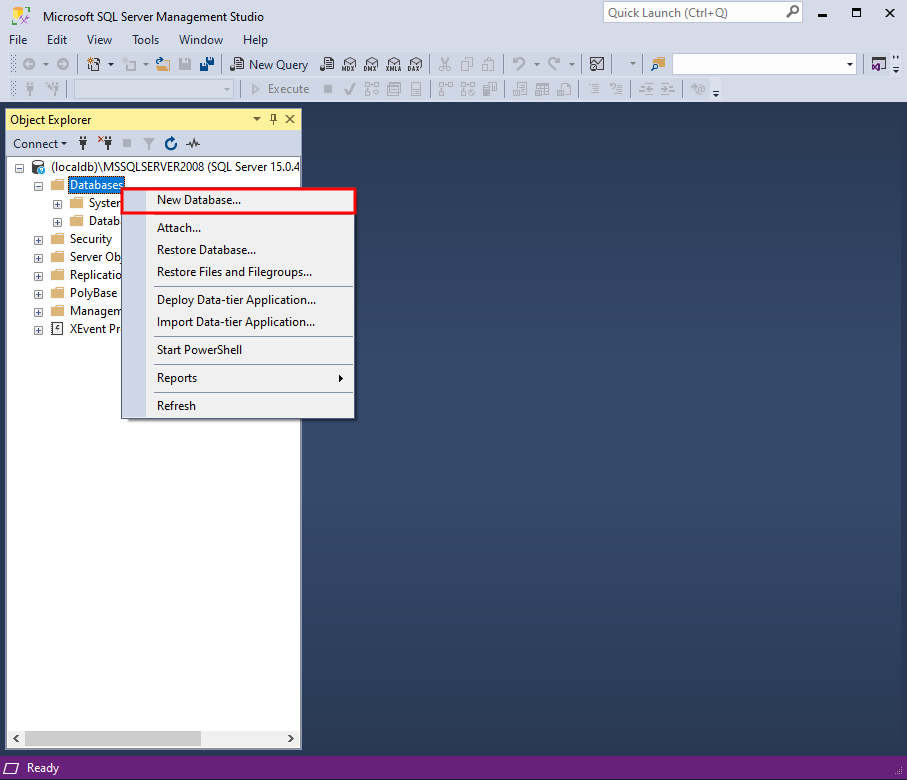This screenshot has width=907, height=780.
Task: Open a new DAX query window
Action: (x=415, y=64)
